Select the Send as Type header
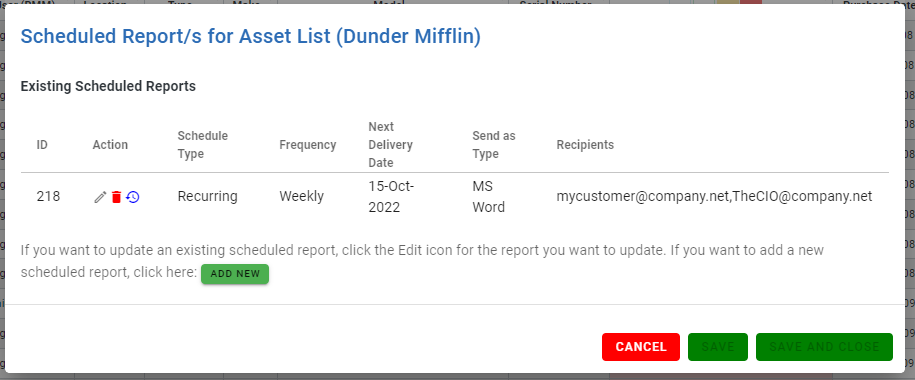This screenshot has width=915, height=380. [494, 145]
